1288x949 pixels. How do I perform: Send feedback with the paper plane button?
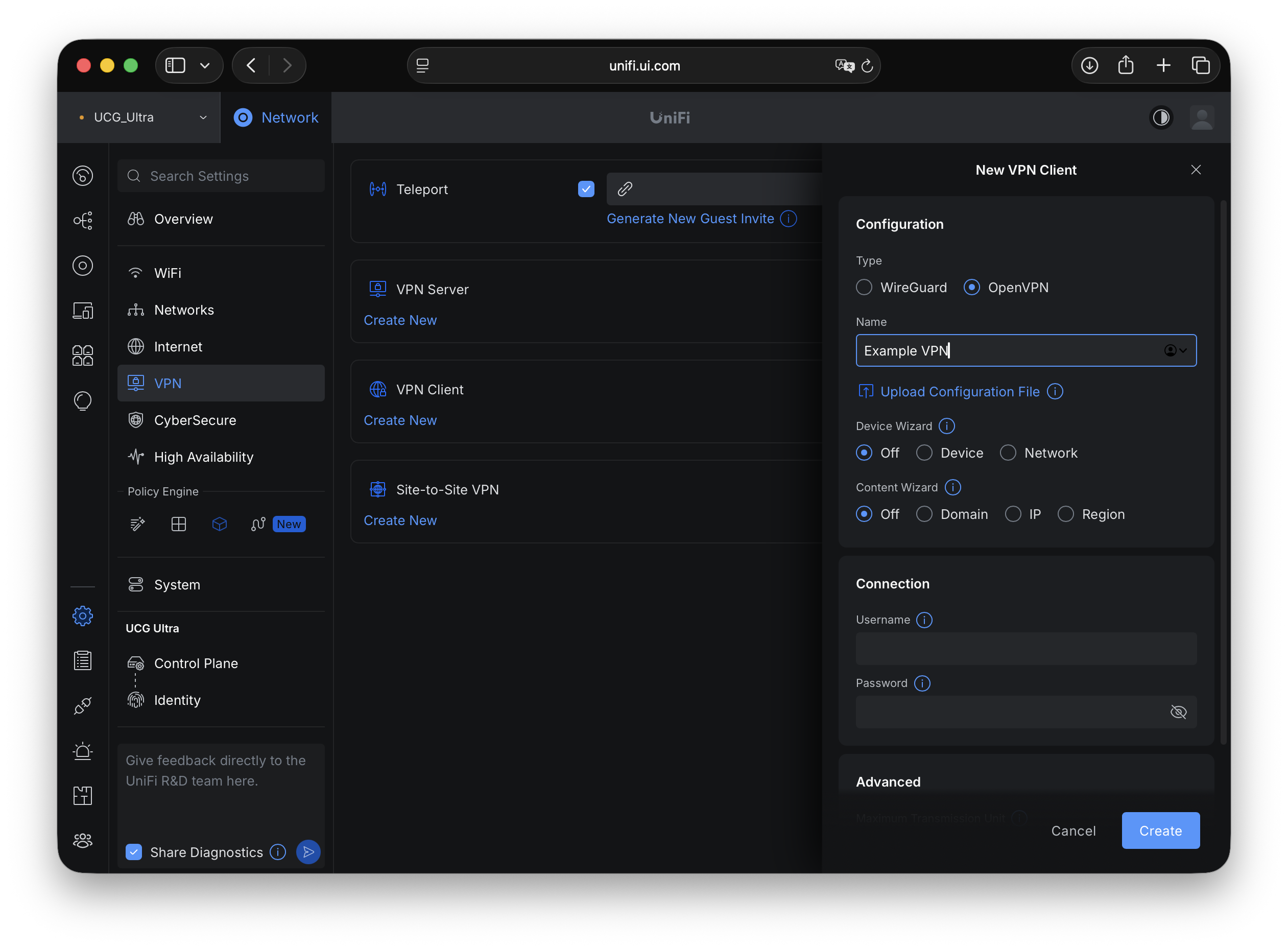point(308,852)
